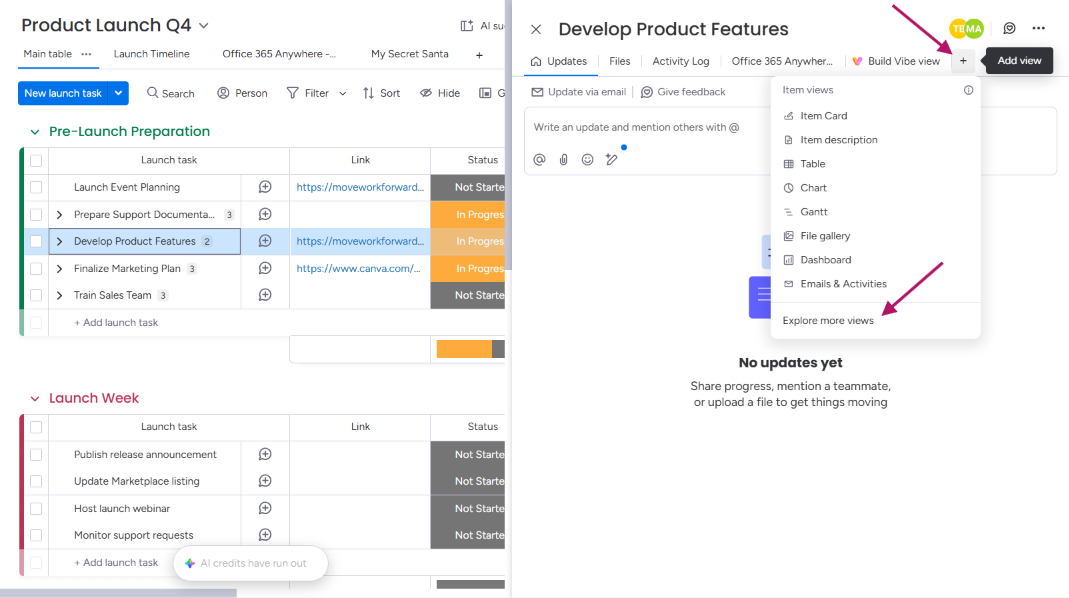The height and width of the screenshot is (598, 1069).
Task: Click the Search tool in board toolbar
Action: pos(170,93)
